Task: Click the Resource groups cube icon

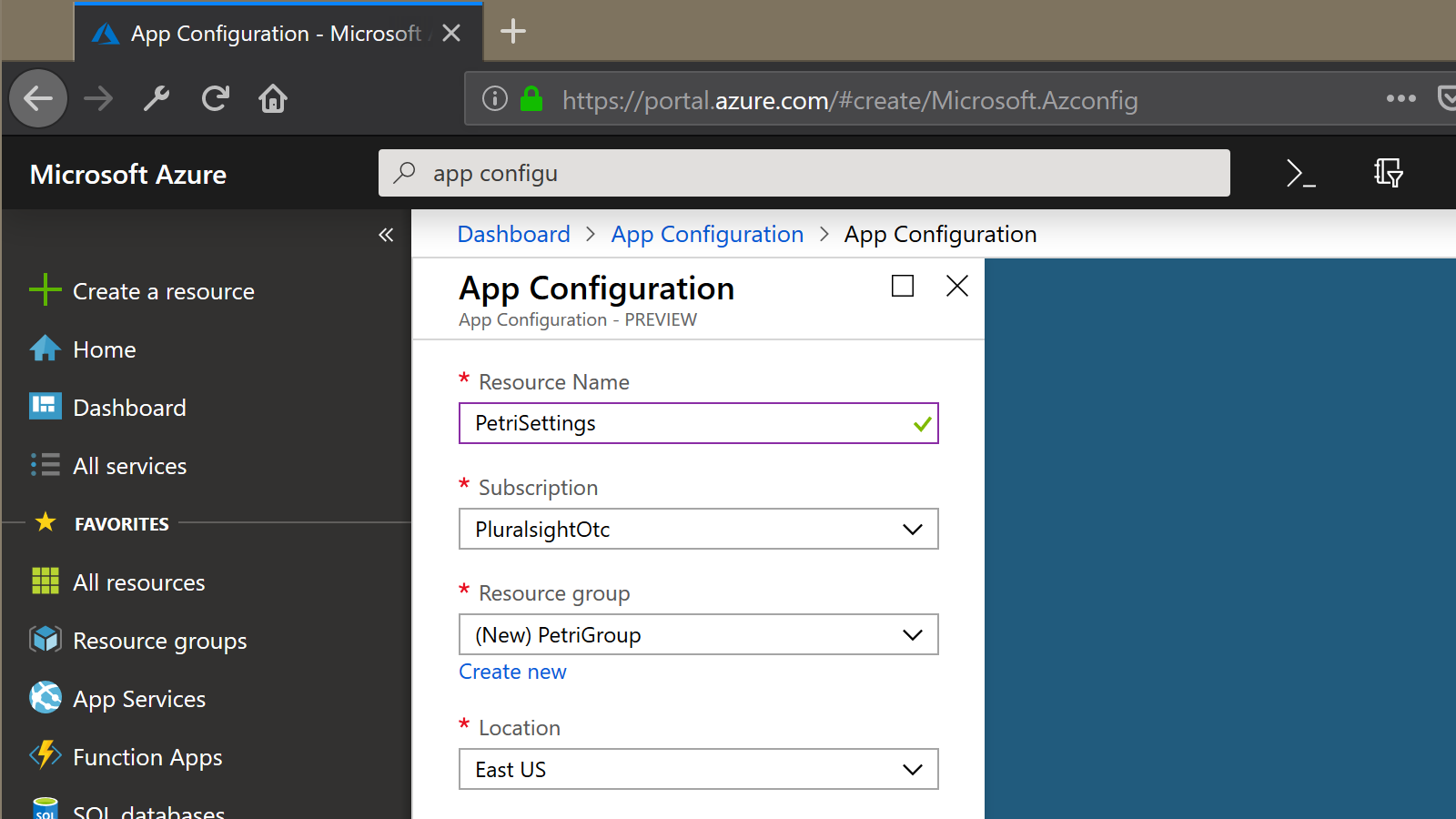Action: click(45, 640)
